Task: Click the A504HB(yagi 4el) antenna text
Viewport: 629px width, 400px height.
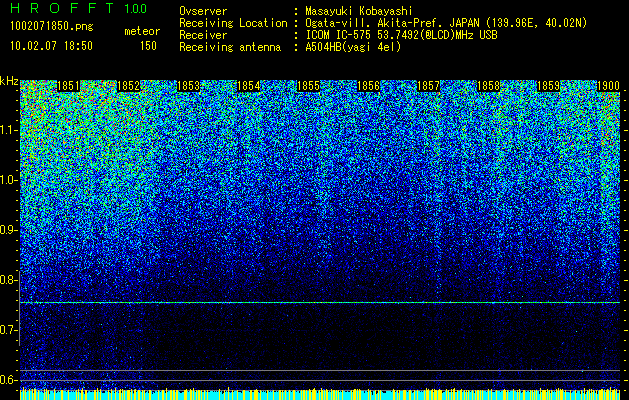Action: pyautogui.click(x=353, y=47)
